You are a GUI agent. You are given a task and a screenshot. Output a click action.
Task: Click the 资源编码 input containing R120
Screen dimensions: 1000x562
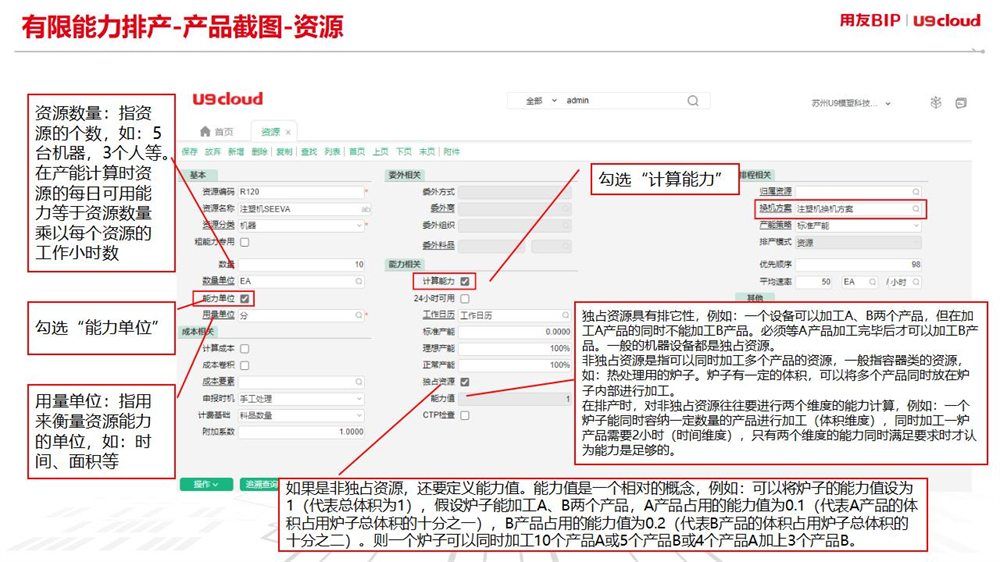click(x=301, y=192)
